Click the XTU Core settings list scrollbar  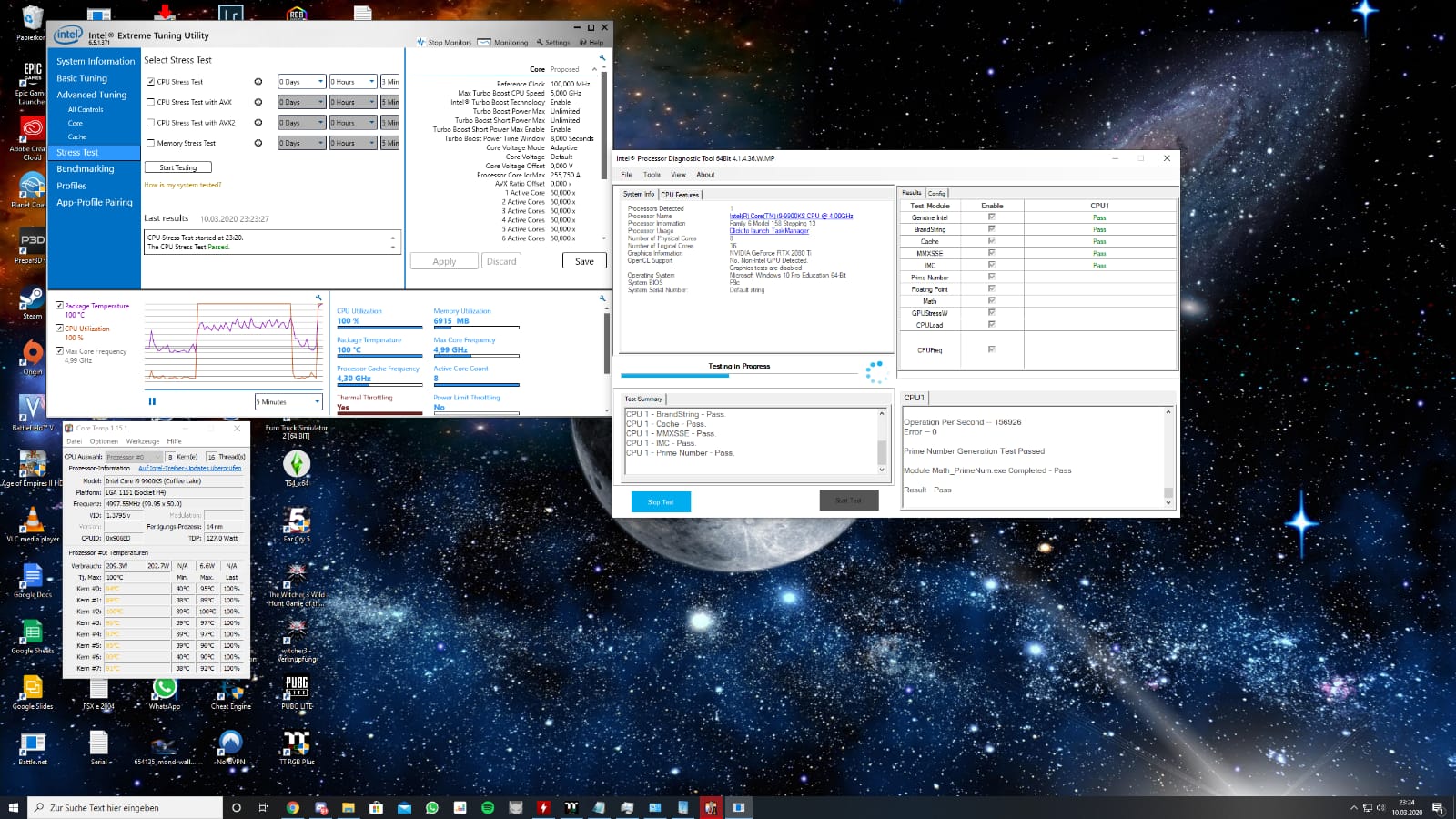(604, 155)
